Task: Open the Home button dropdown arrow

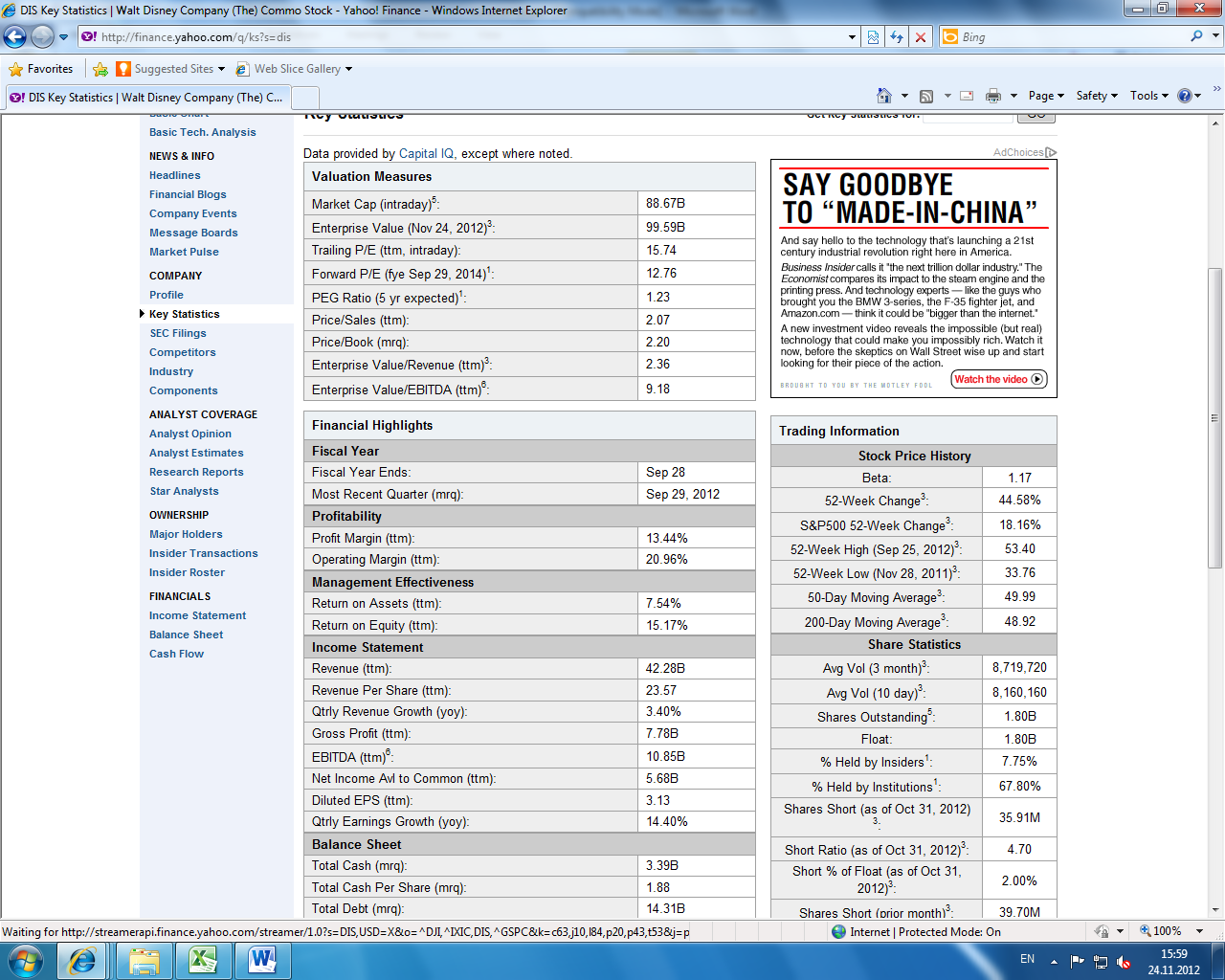Action: click(x=904, y=96)
